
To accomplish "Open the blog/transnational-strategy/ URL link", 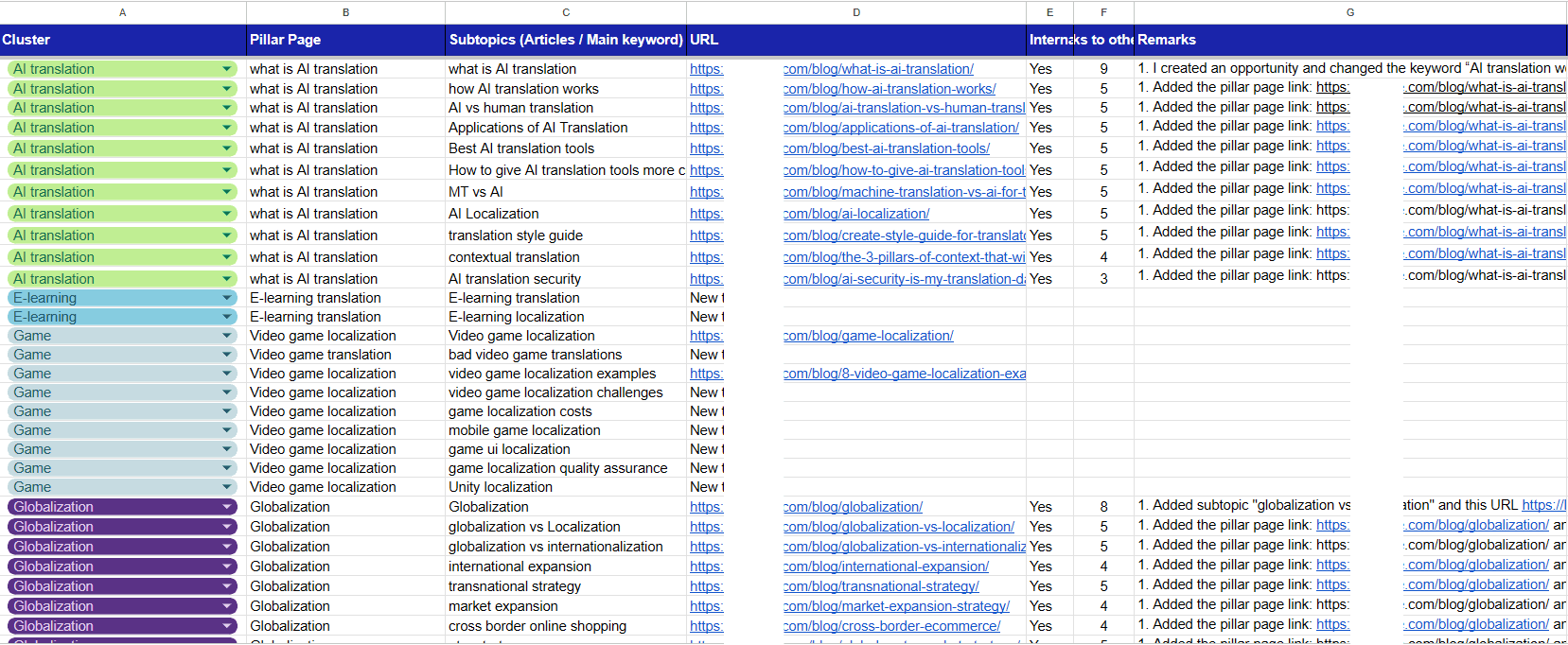I will (881, 586).
